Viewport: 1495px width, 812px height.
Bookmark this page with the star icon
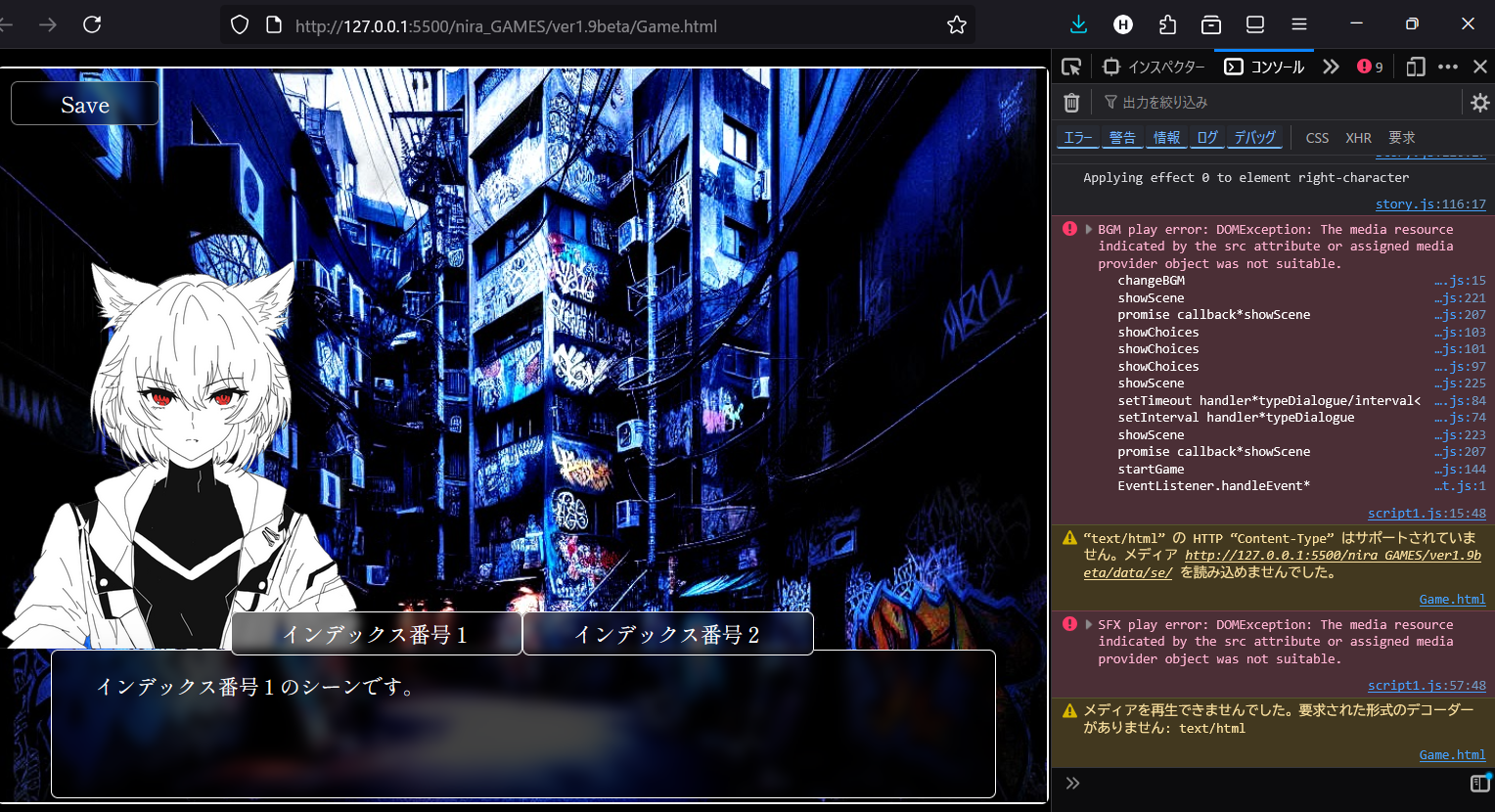point(956,25)
